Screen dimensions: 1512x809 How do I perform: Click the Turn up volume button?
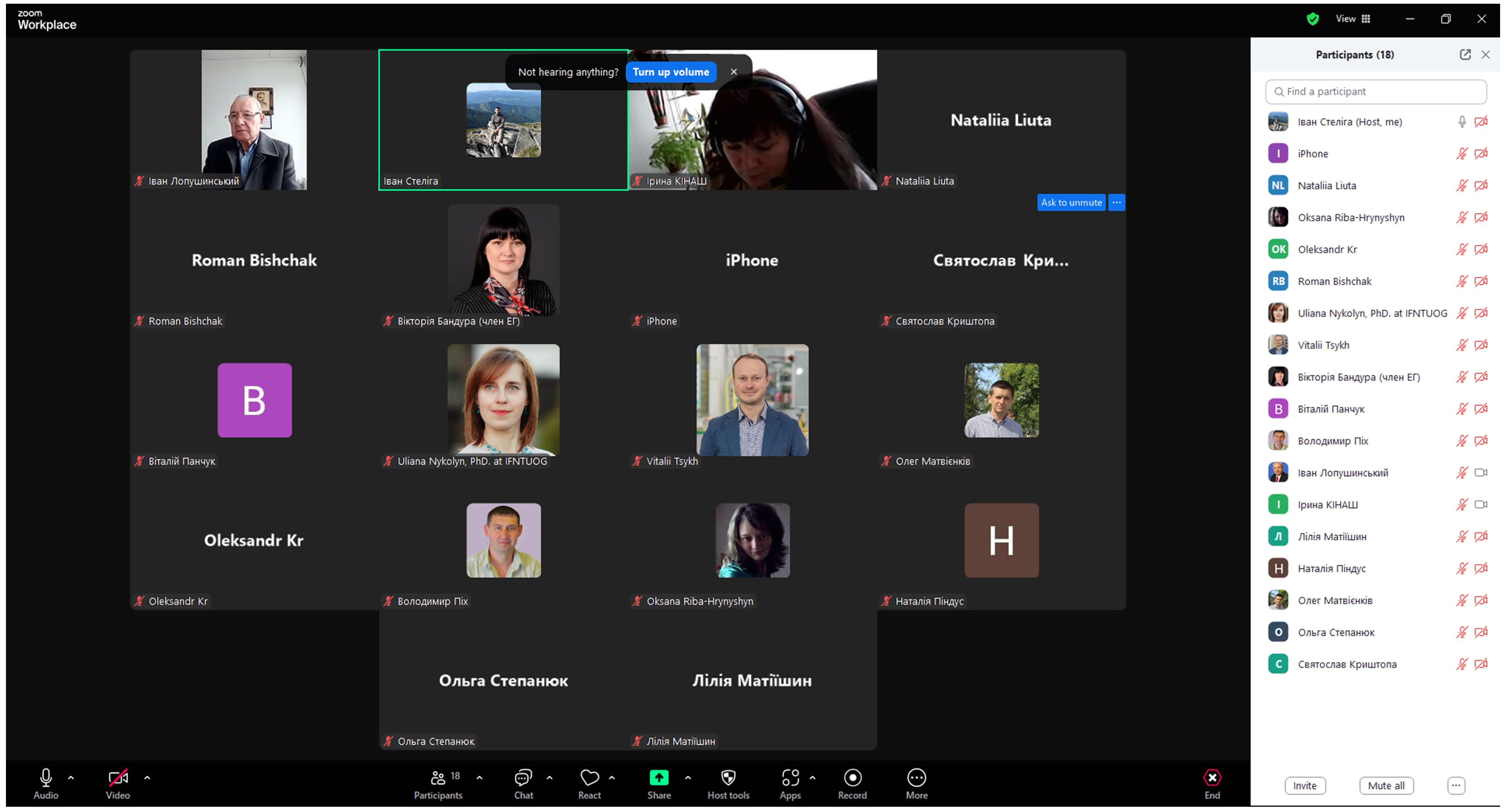click(671, 71)
